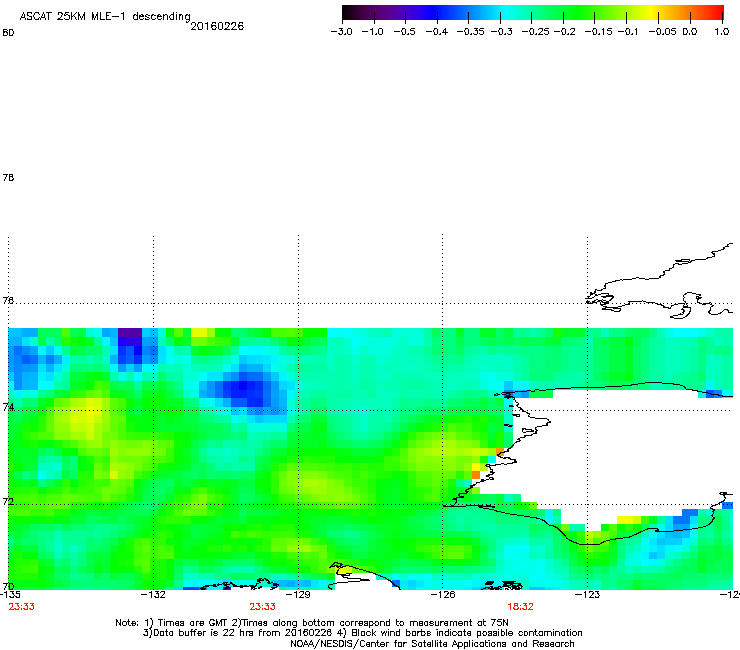Click the -0.3 color scale label
The image size is (740, 650).
coord(502,32)
